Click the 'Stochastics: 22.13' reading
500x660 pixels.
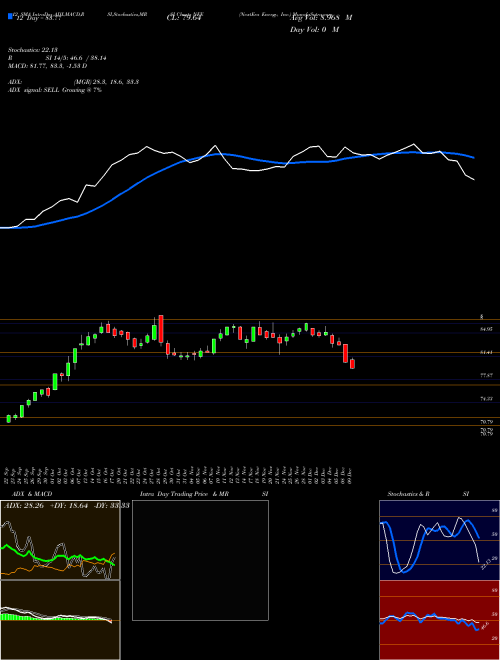click(32, 50)
